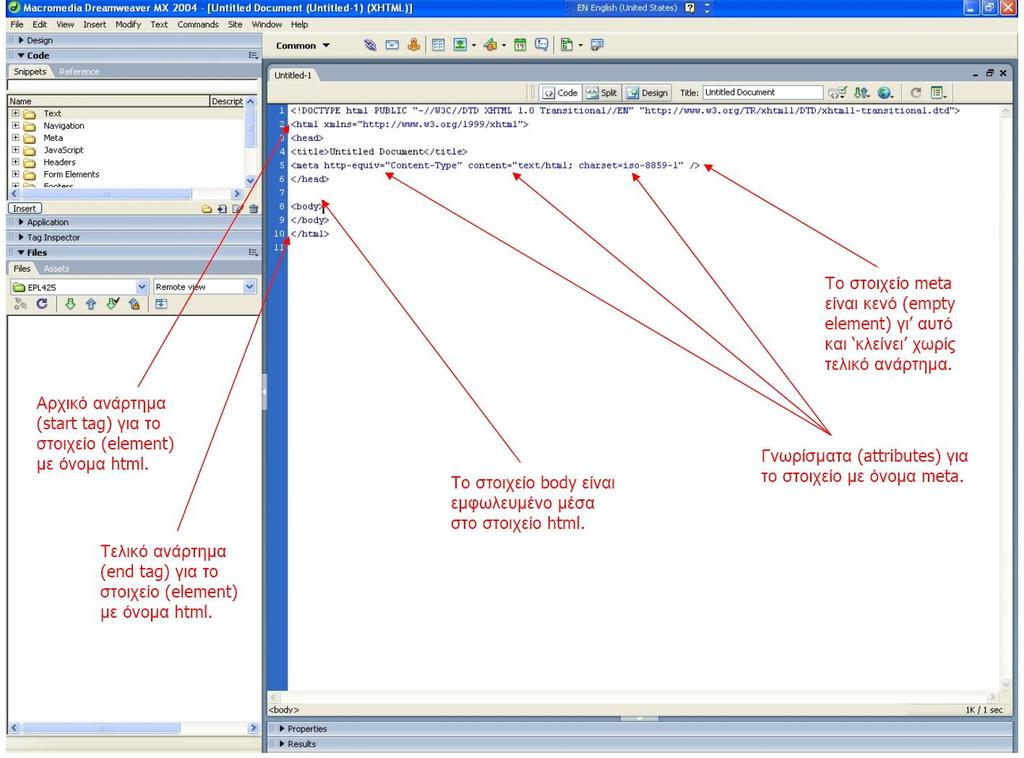The width and height of the screenshot is (1024, 758).
Task: Click the snippets list horizontal scrollbar
Action: click(x=125, y=194)
